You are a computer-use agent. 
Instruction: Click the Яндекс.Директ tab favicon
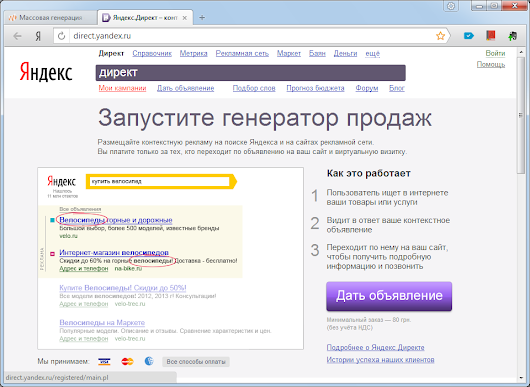pyautogui.click(x=106, y=18)
